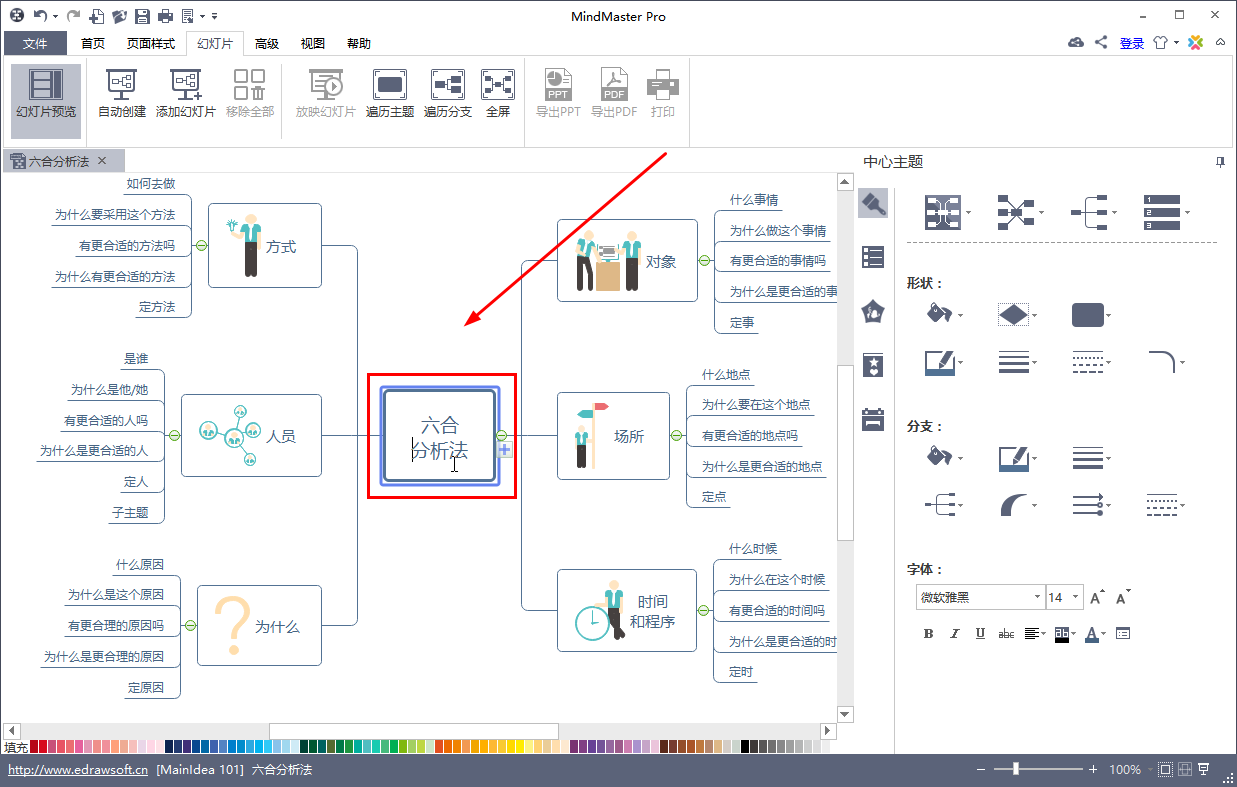The image size is (1237, 787).
Task: Click the zoom in plus button
Action: (1094, 769)
